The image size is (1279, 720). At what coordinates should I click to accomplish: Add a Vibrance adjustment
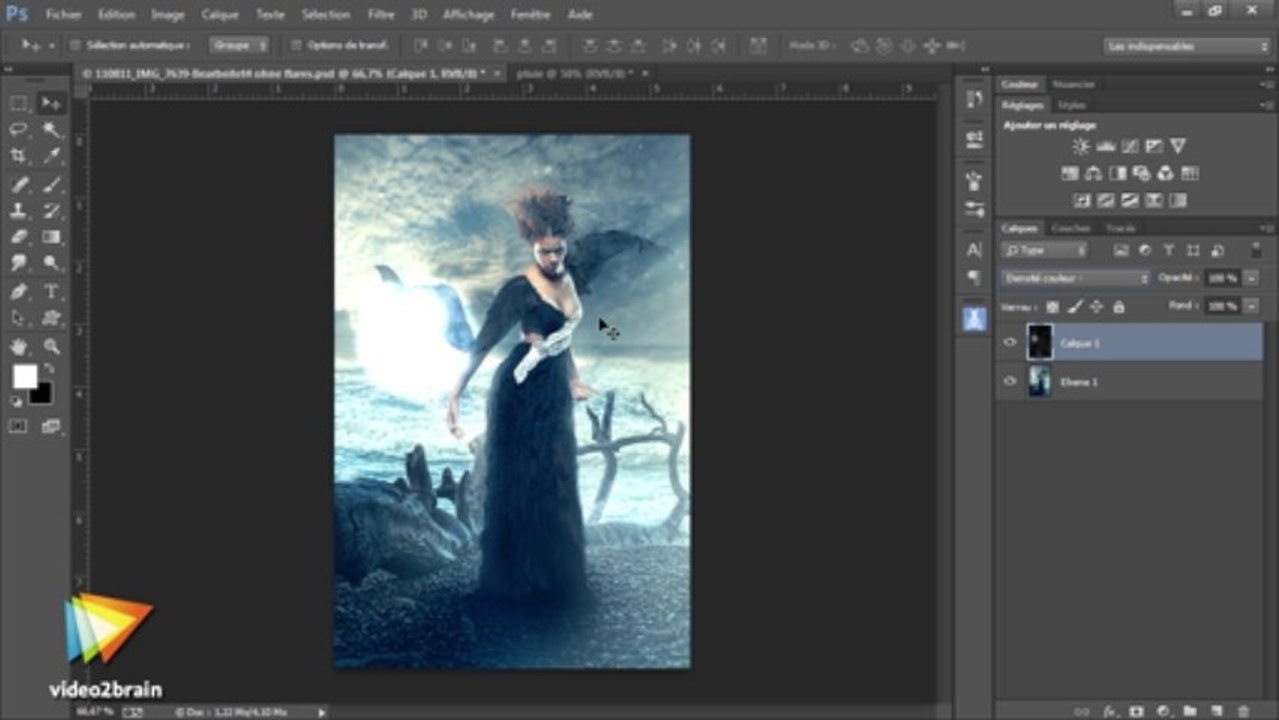(x=1178, y=147)
